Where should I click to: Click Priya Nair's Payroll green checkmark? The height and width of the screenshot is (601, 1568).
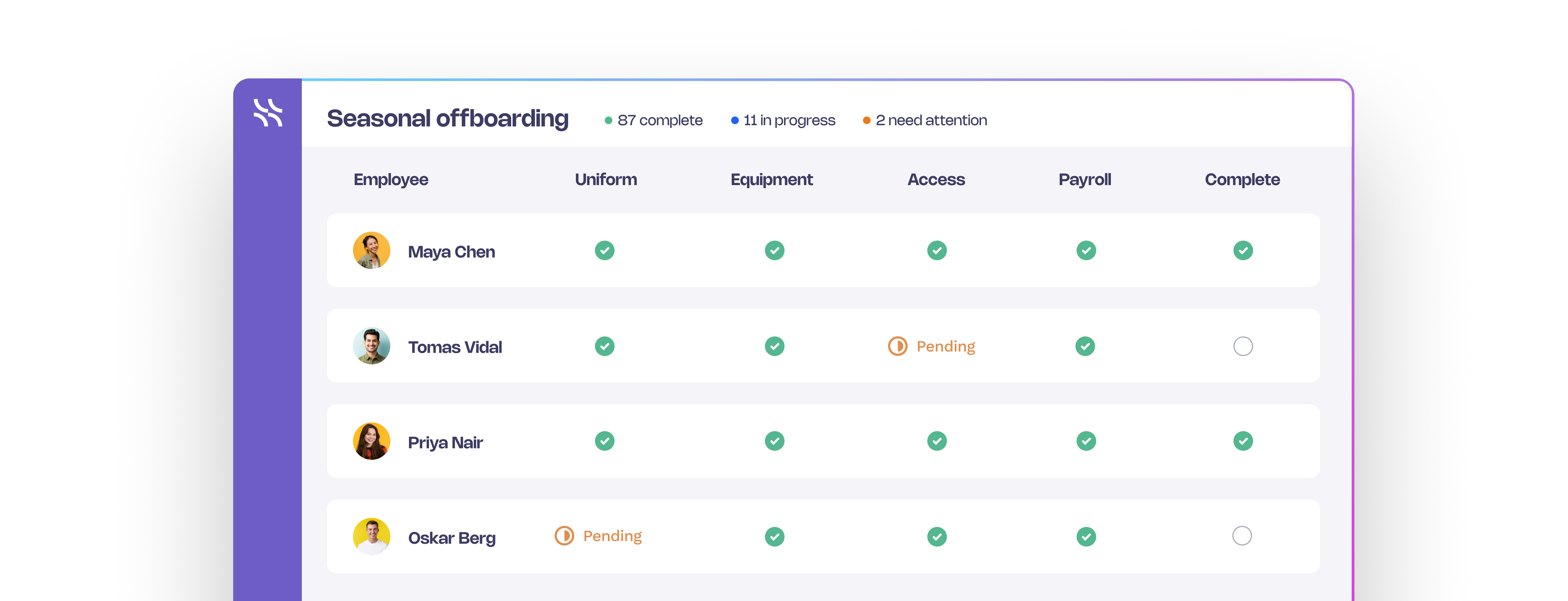(x=1086, y=441)
